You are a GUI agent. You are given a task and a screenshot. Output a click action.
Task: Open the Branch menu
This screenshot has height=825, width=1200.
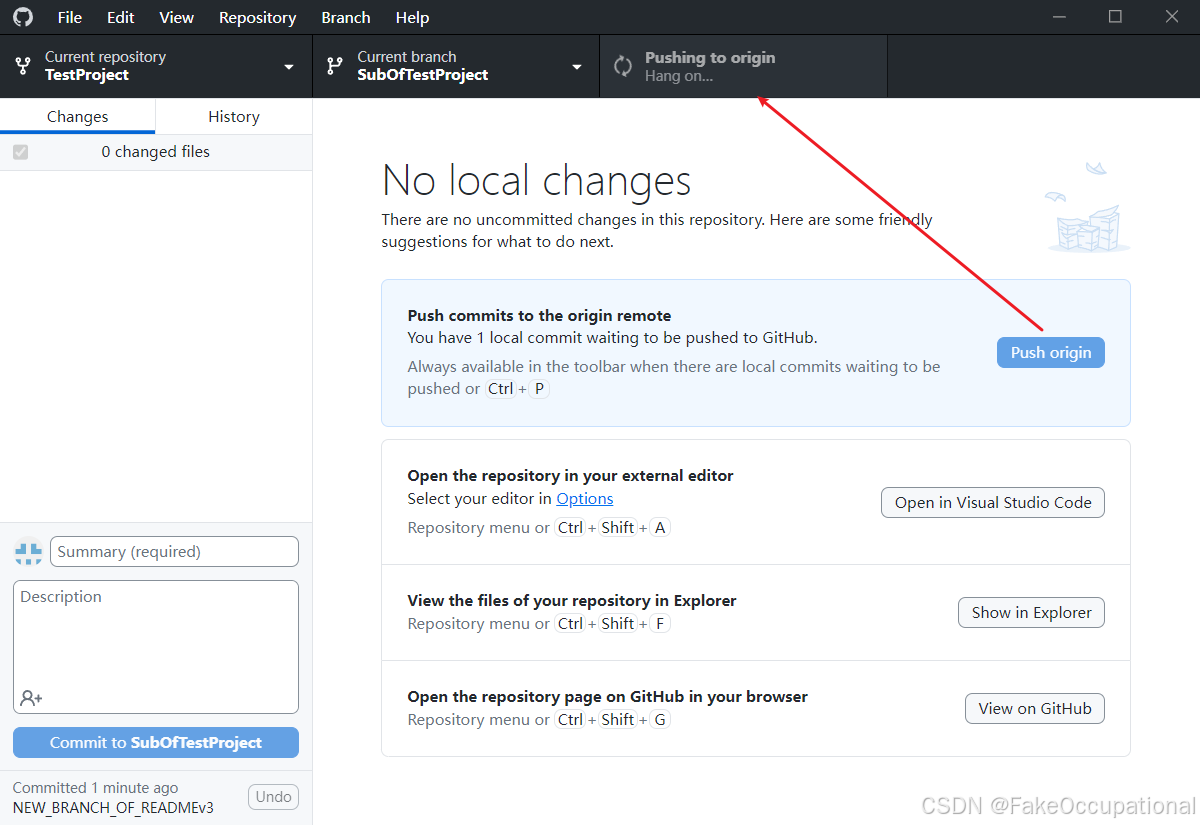tap(346, 17)
